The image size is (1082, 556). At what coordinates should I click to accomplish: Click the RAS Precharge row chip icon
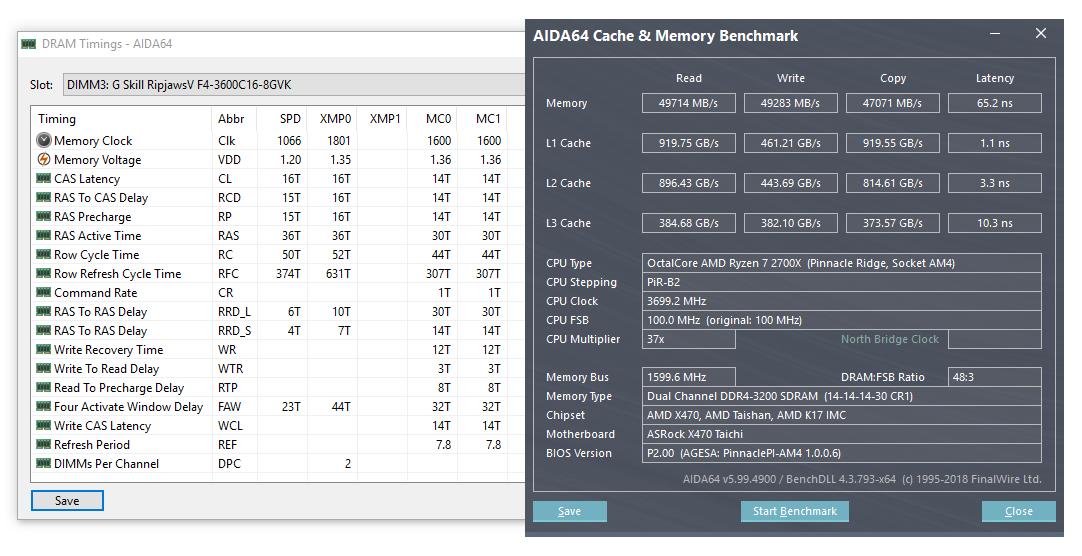coord(43,216)
